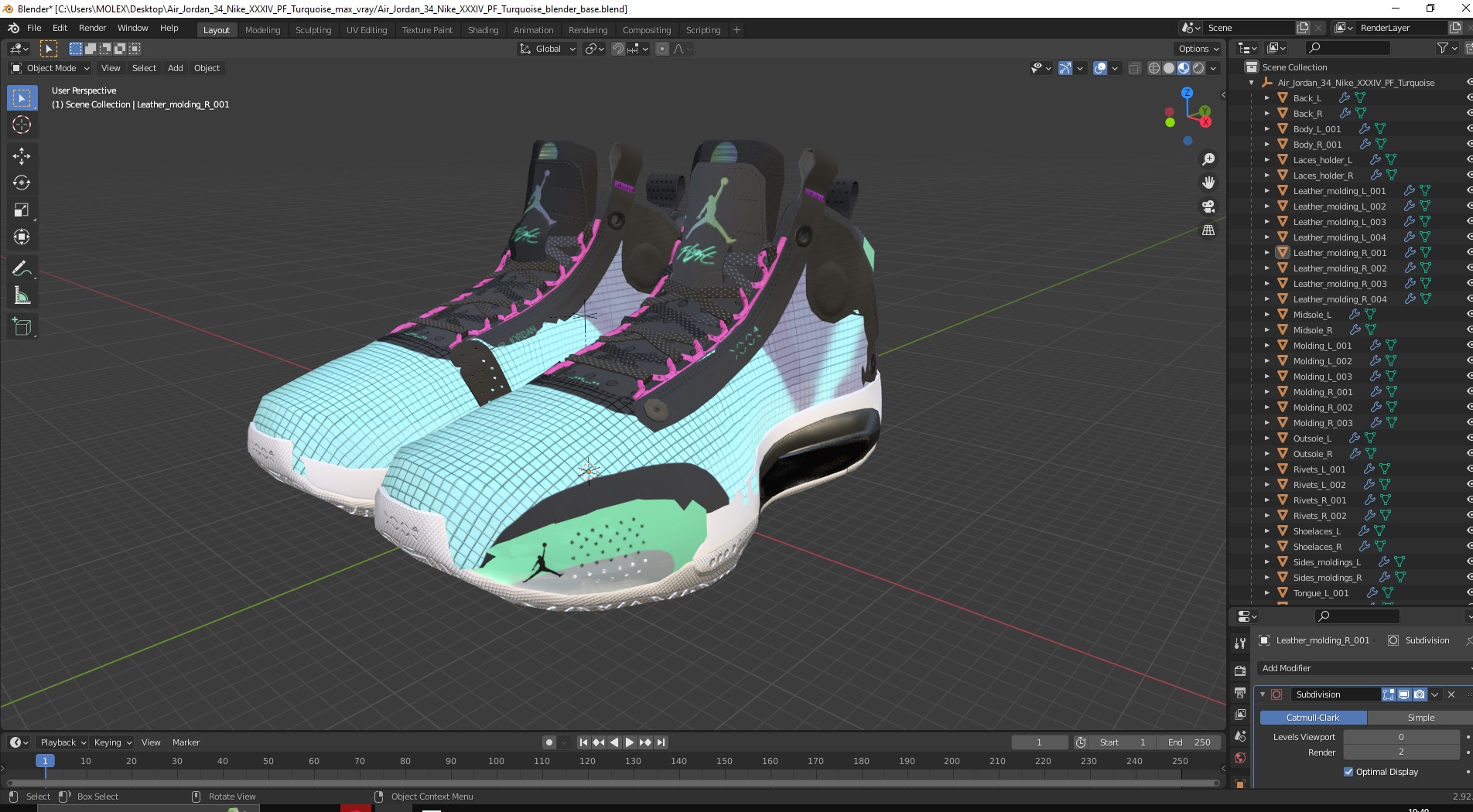Toggle Optimal Display checkbox
The height and width of the screenshot is (812, 1473).
coord(1348,772)
